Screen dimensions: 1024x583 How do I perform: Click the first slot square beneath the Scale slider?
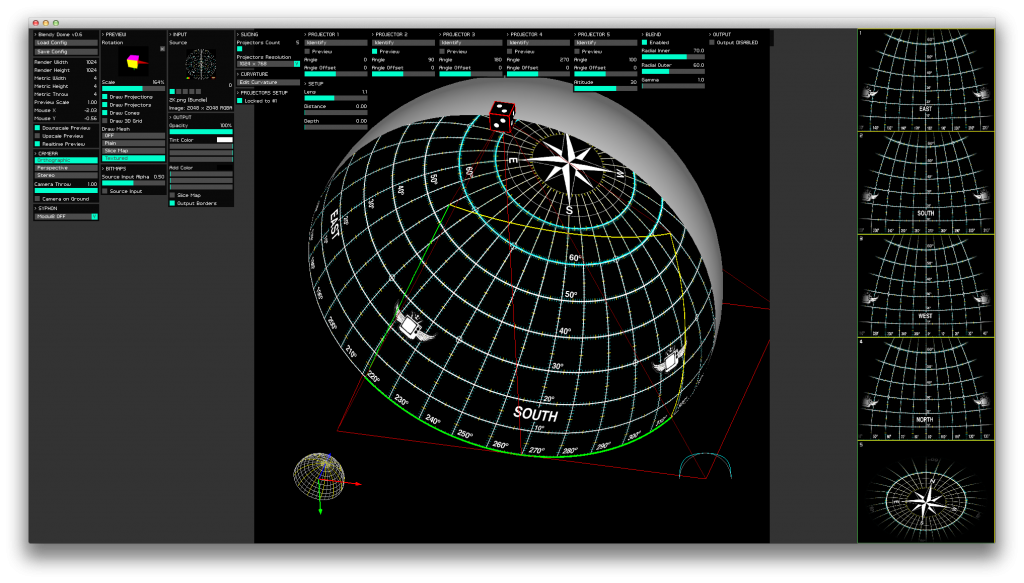172,91
